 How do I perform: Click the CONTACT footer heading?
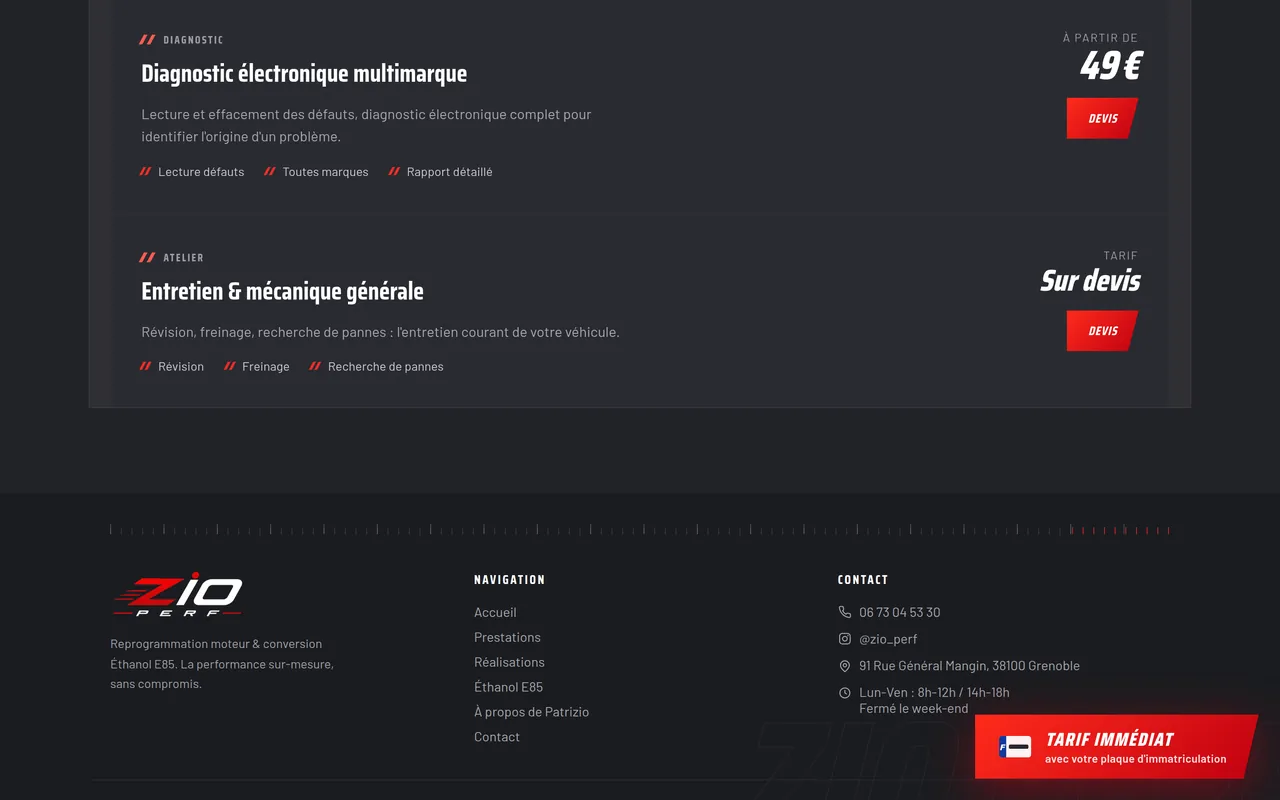pos(863,580)
